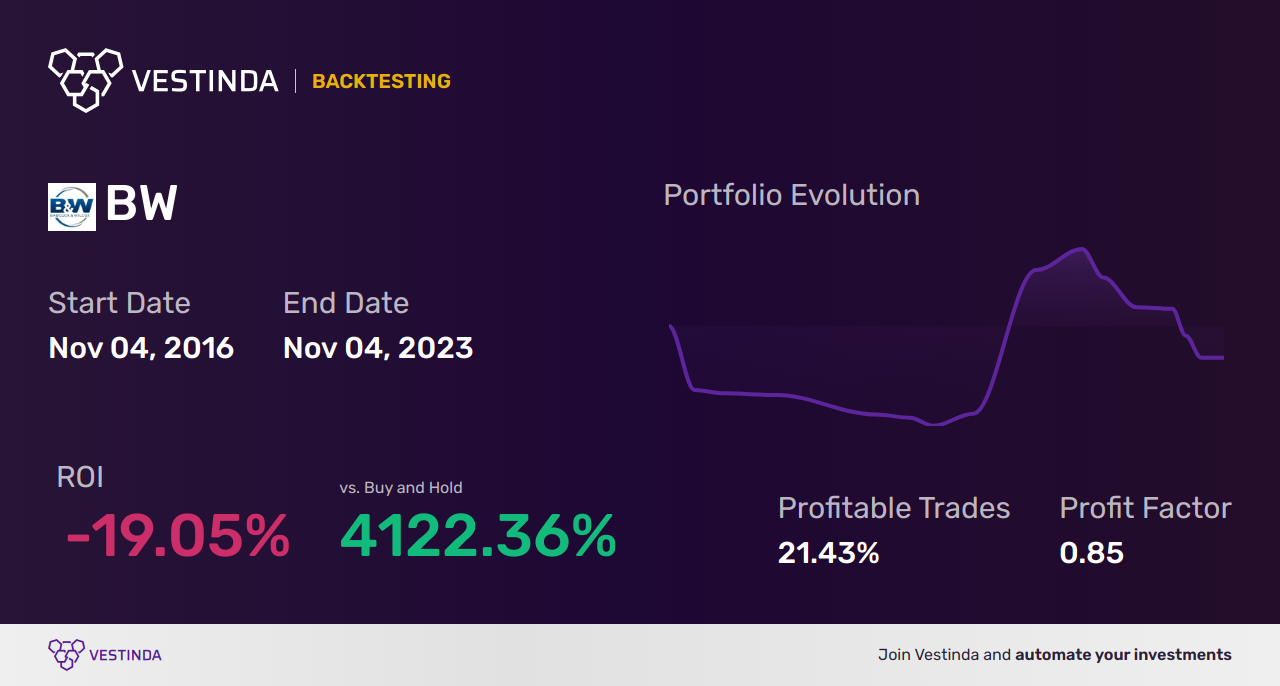Screen dimensions: 1280x686
Task: Click the BW ticker title
Action: pos(141,205)
